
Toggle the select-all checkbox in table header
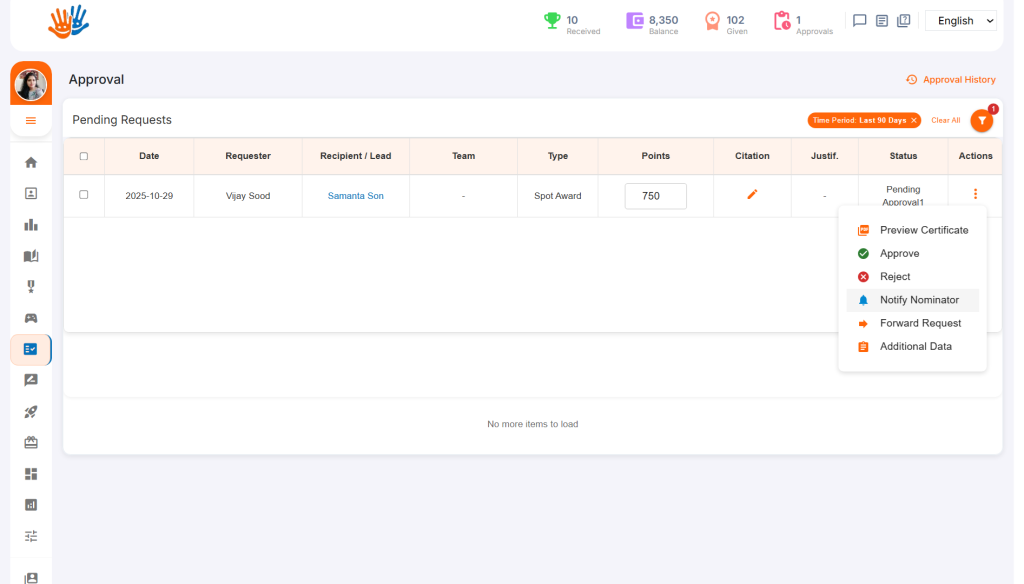click(84, 156)
